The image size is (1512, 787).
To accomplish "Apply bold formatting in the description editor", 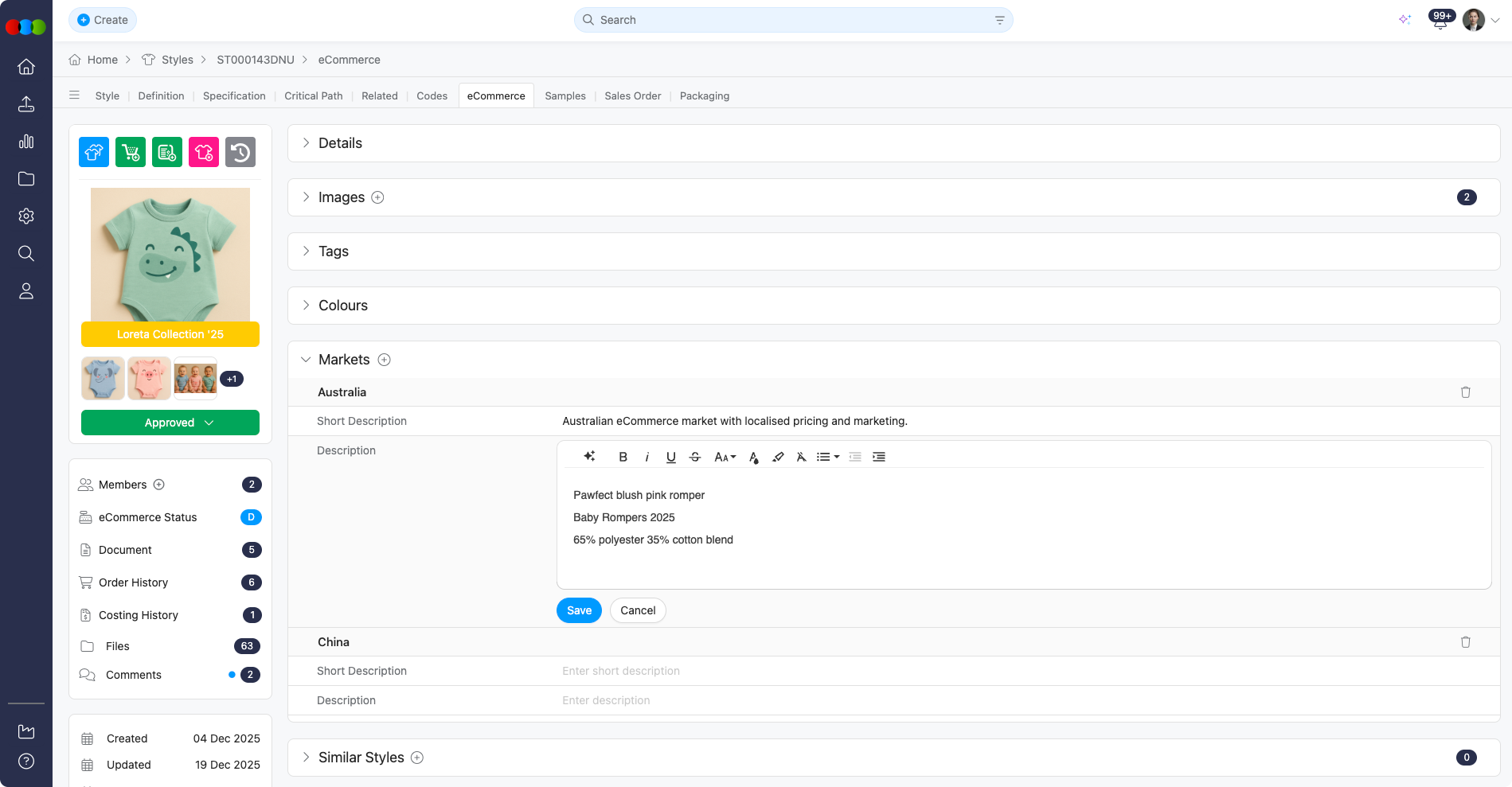I will pos(623,456).
